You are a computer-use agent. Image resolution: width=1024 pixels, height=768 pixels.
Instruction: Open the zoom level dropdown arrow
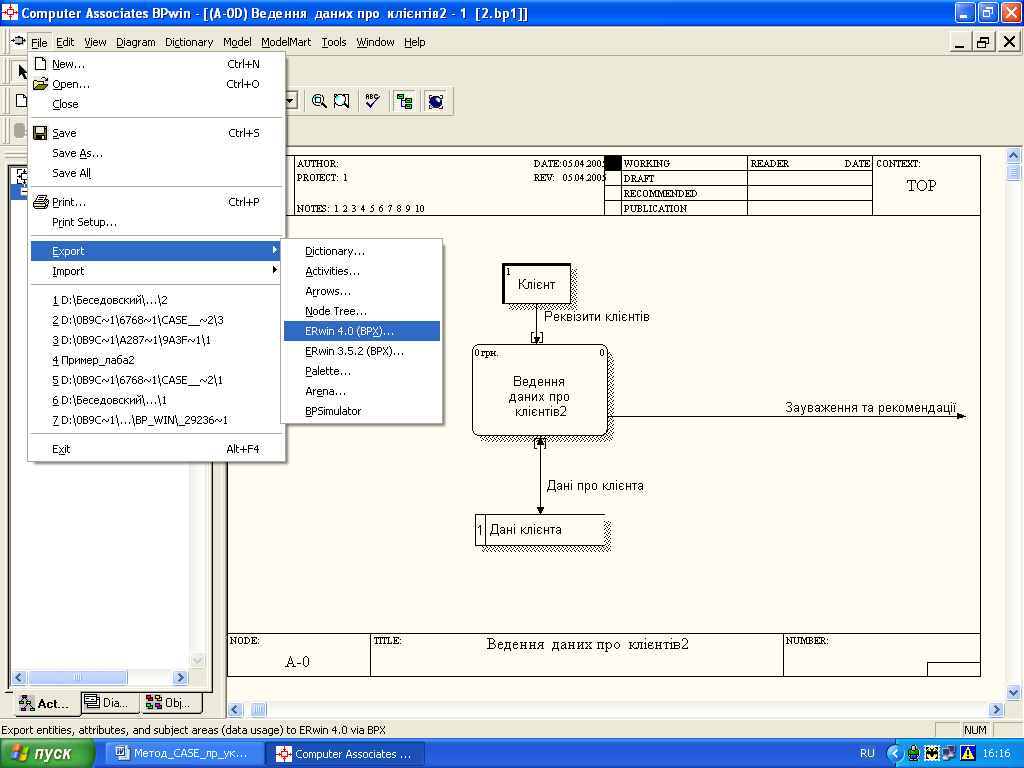click(291, 101)
